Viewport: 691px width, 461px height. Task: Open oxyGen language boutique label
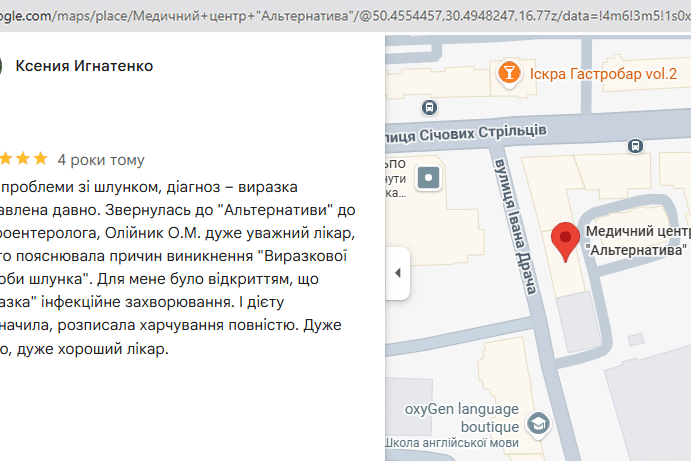[461, 417]
